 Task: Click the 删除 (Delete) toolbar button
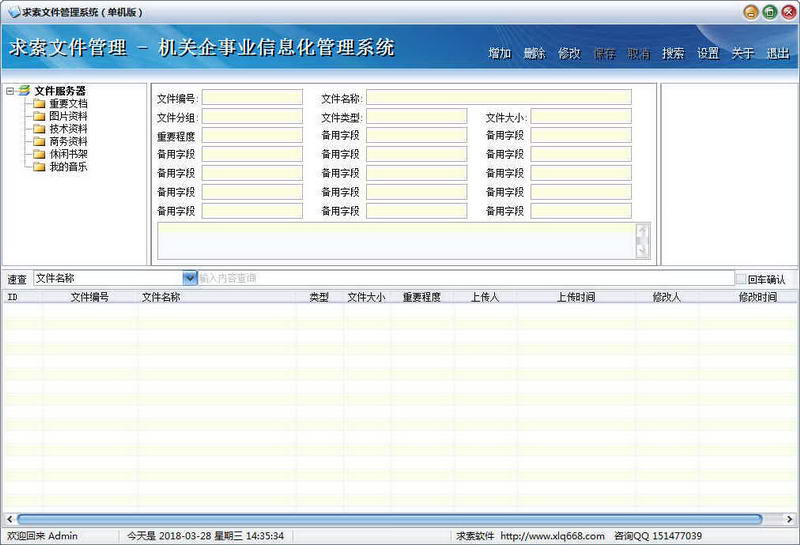pyautogui.click(x=534, y=53)
